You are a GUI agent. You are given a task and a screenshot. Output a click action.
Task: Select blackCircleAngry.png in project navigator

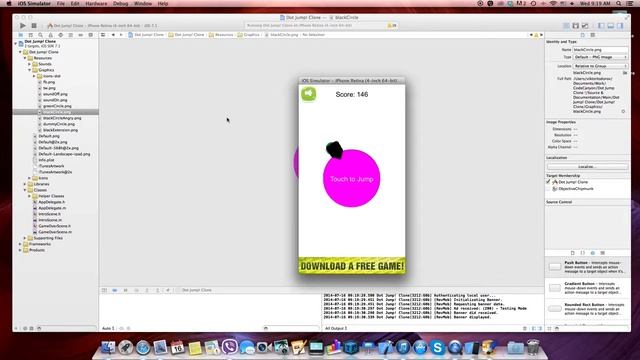[x=62, y=118]
